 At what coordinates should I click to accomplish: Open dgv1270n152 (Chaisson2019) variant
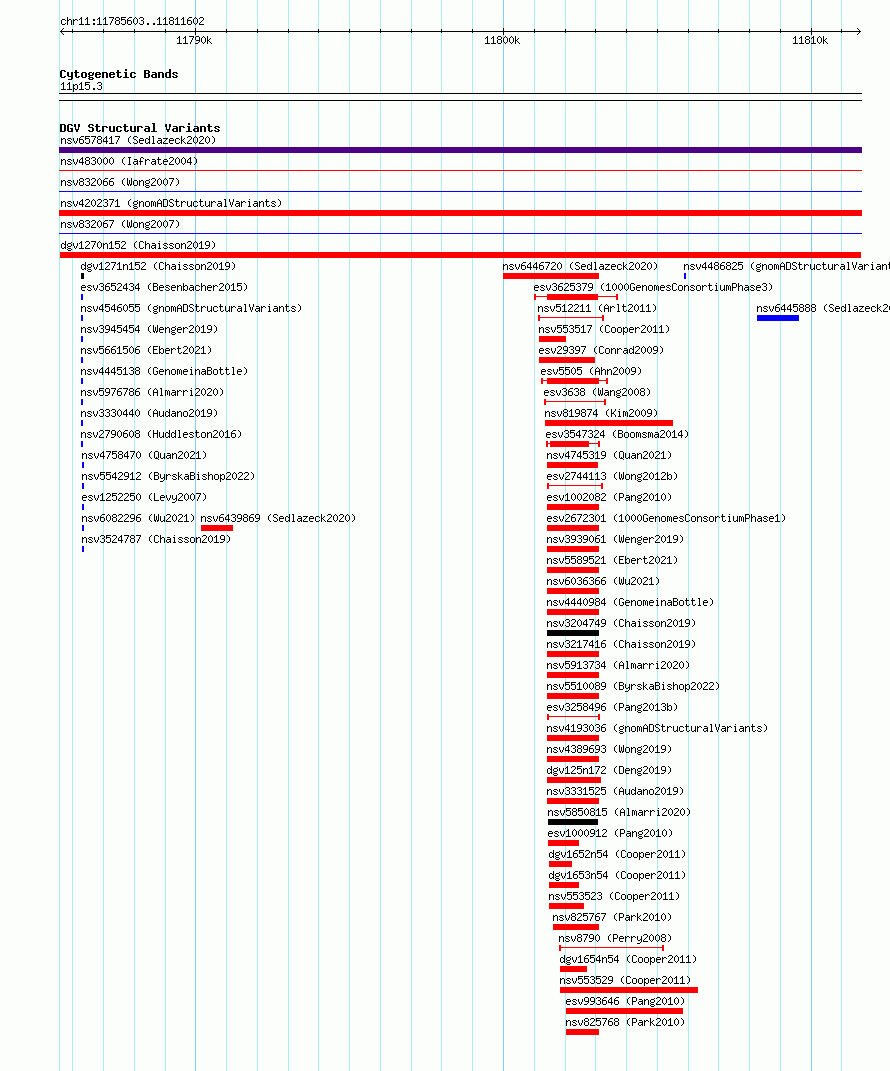138,245
